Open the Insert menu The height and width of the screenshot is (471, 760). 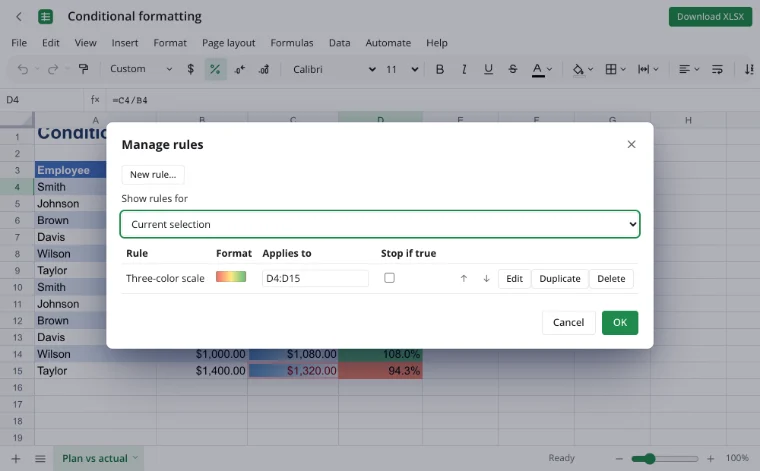125,43
